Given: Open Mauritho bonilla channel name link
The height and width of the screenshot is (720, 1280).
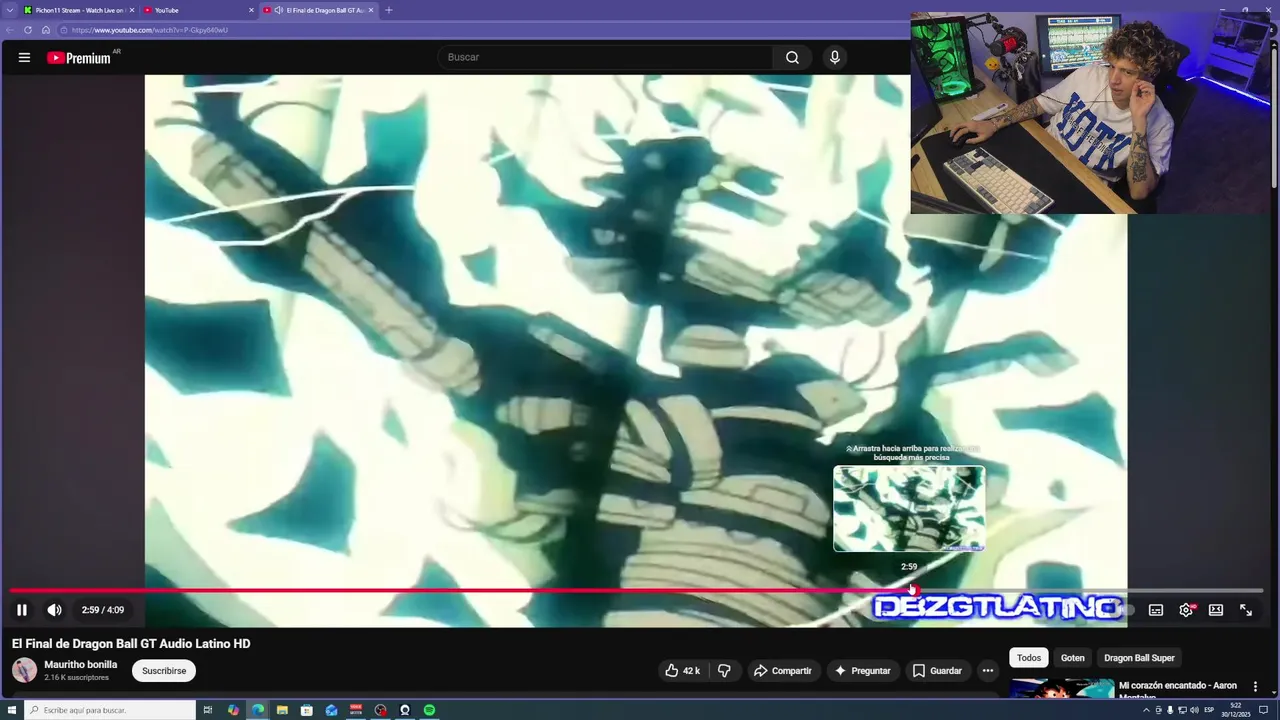Looking at the screenshot, I should point(81,664).
